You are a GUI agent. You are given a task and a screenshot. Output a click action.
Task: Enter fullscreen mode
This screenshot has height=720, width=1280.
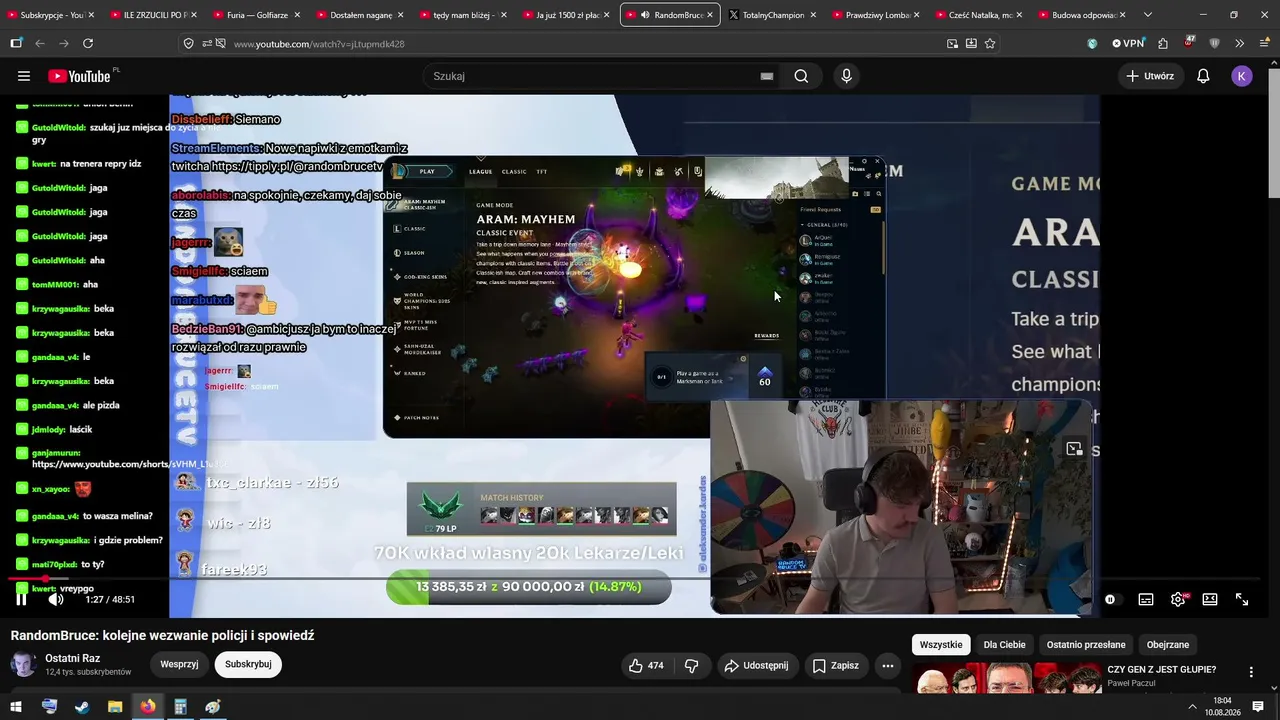pos(1242,599)
